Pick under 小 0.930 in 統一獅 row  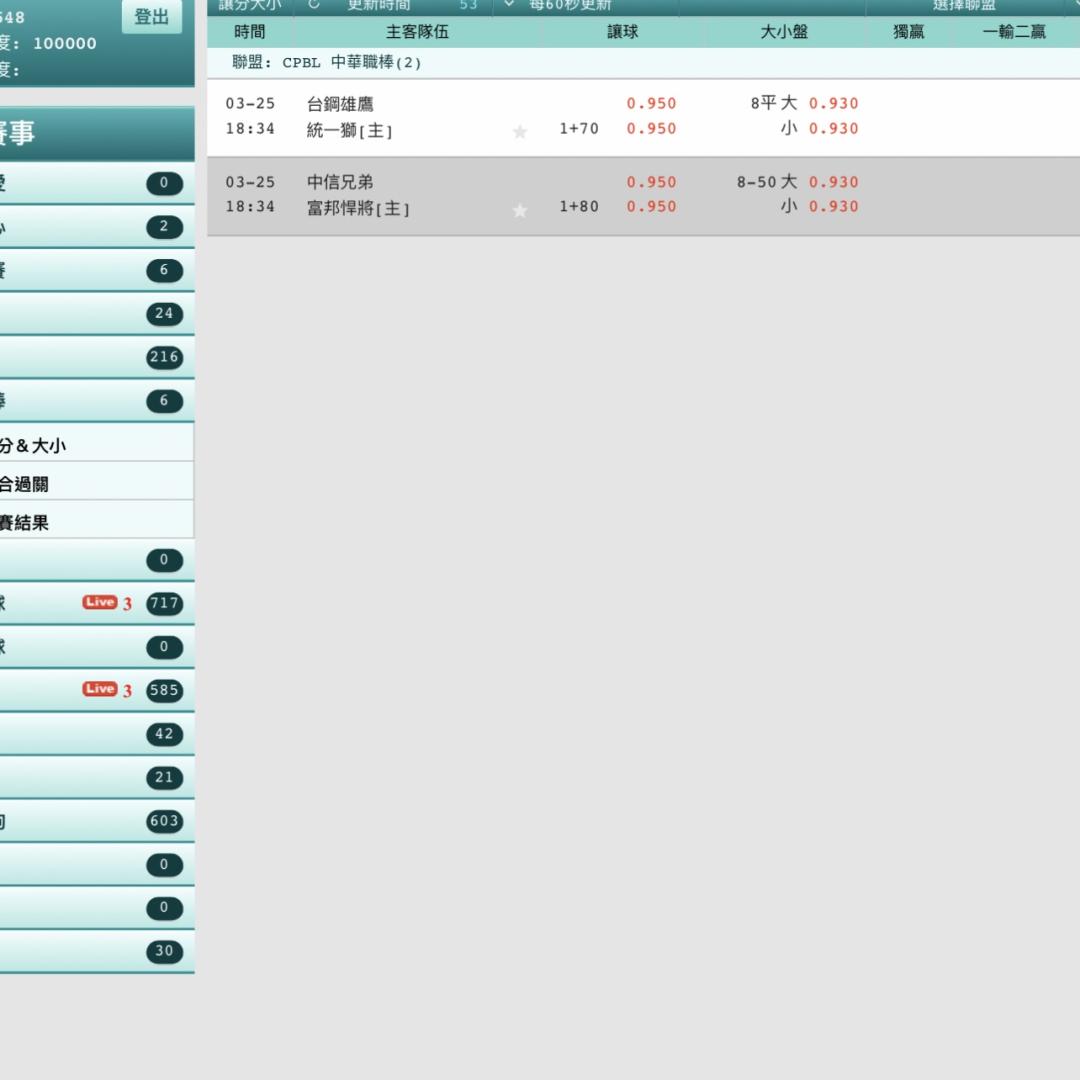833,129
